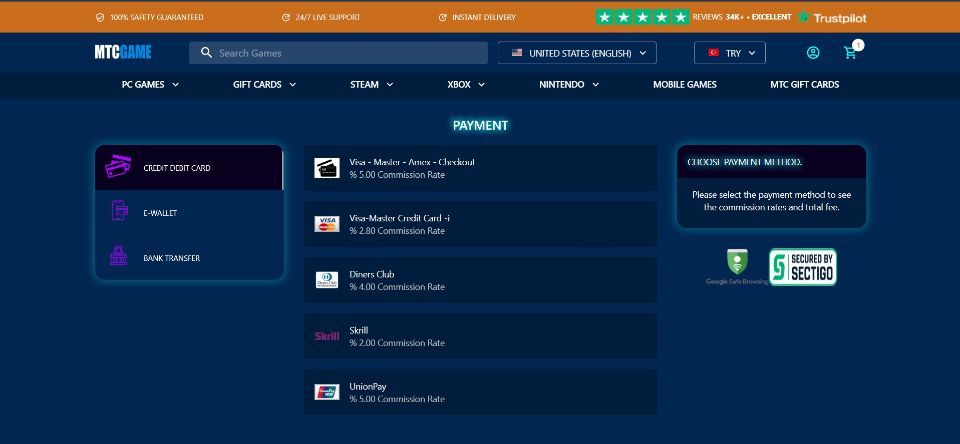Viewport: 960px width, 444px height.
Task: Choose Diners Club payment option
Action: click(x=481, y=280)
